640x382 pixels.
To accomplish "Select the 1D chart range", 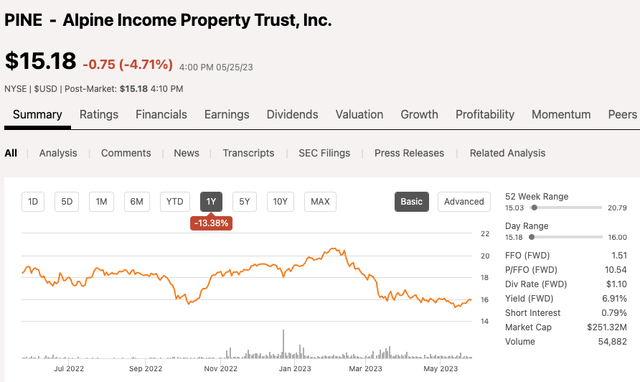I will point(33,202).
